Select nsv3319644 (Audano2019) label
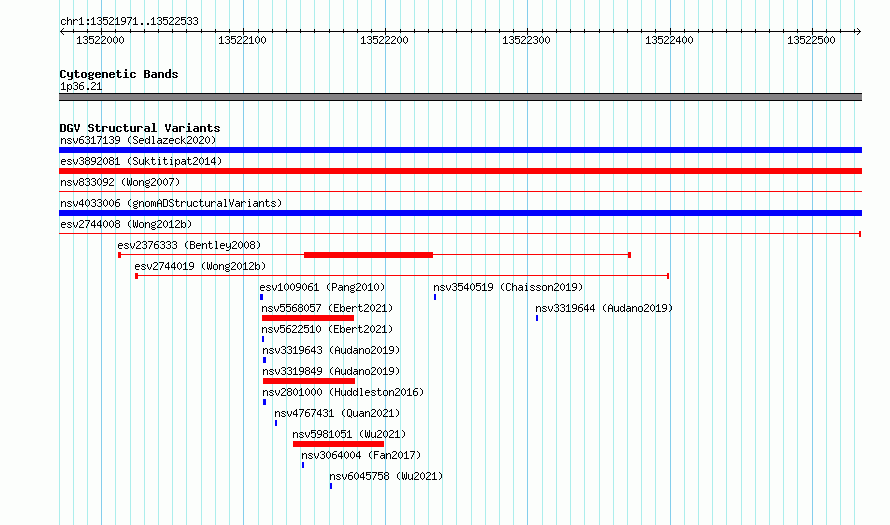890x525 pixels. coord(604,308)
